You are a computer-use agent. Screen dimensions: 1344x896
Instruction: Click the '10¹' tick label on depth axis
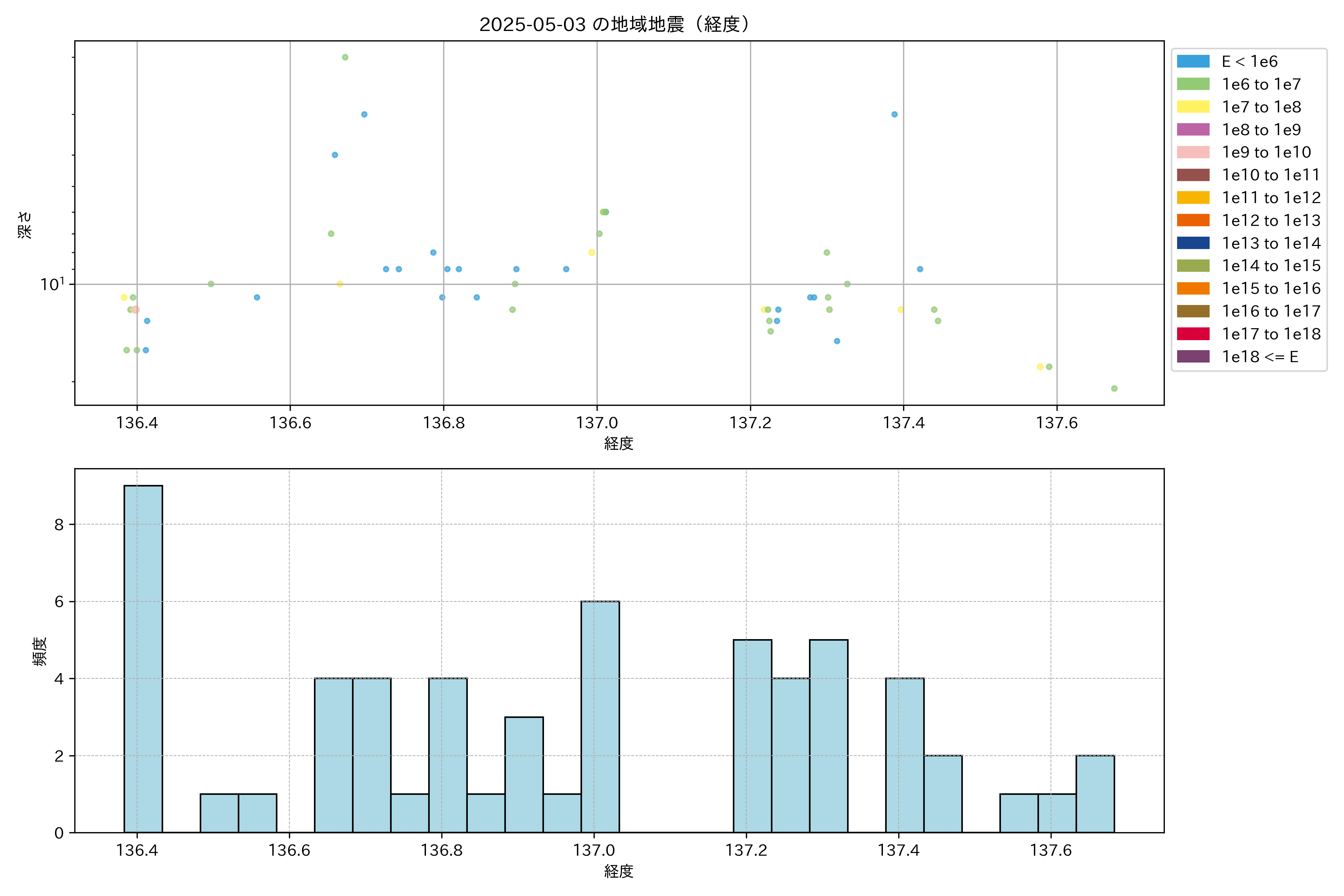point(53,284)
